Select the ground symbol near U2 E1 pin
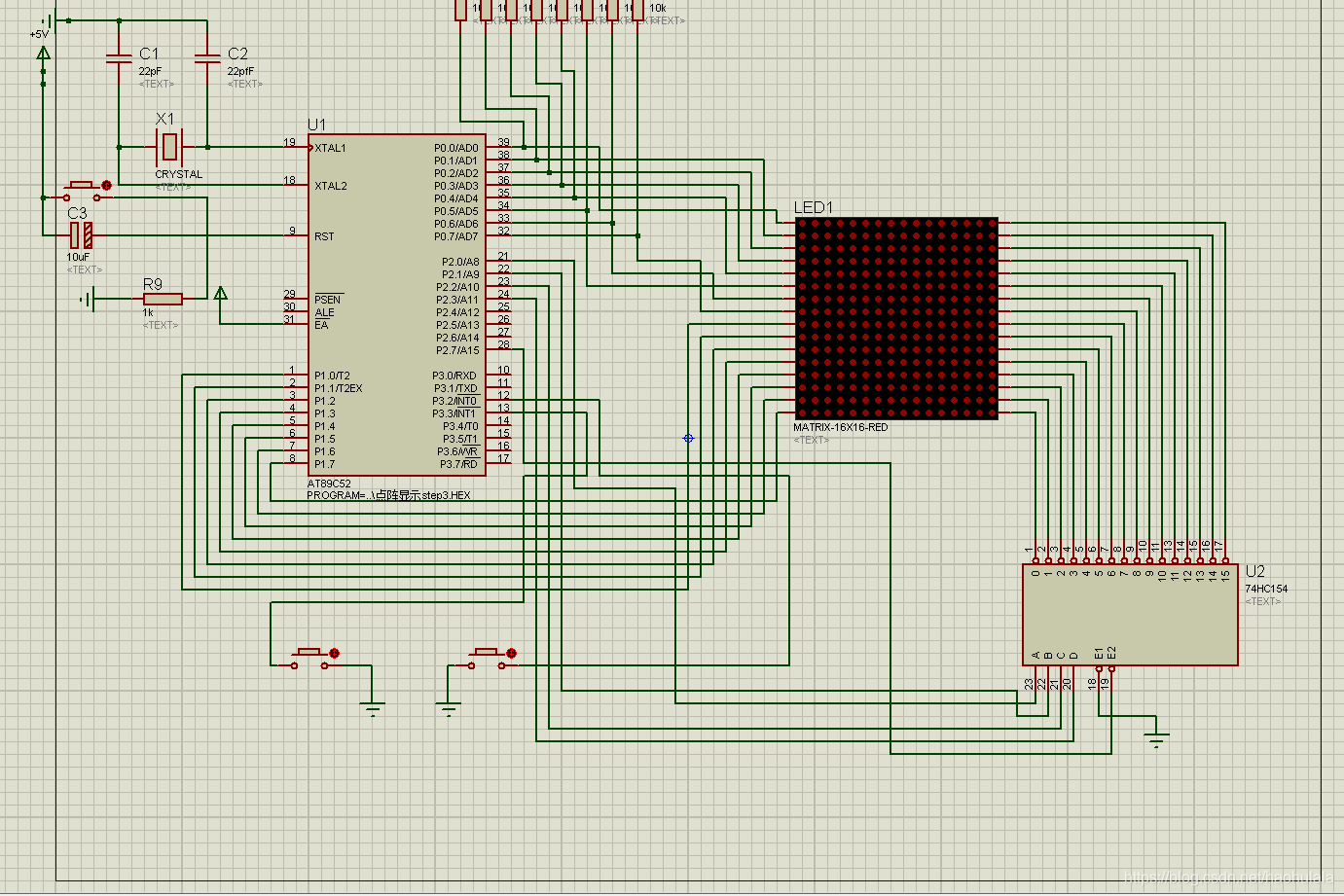Viewport: 1344px width, 896px height. tap(1156, 738)
